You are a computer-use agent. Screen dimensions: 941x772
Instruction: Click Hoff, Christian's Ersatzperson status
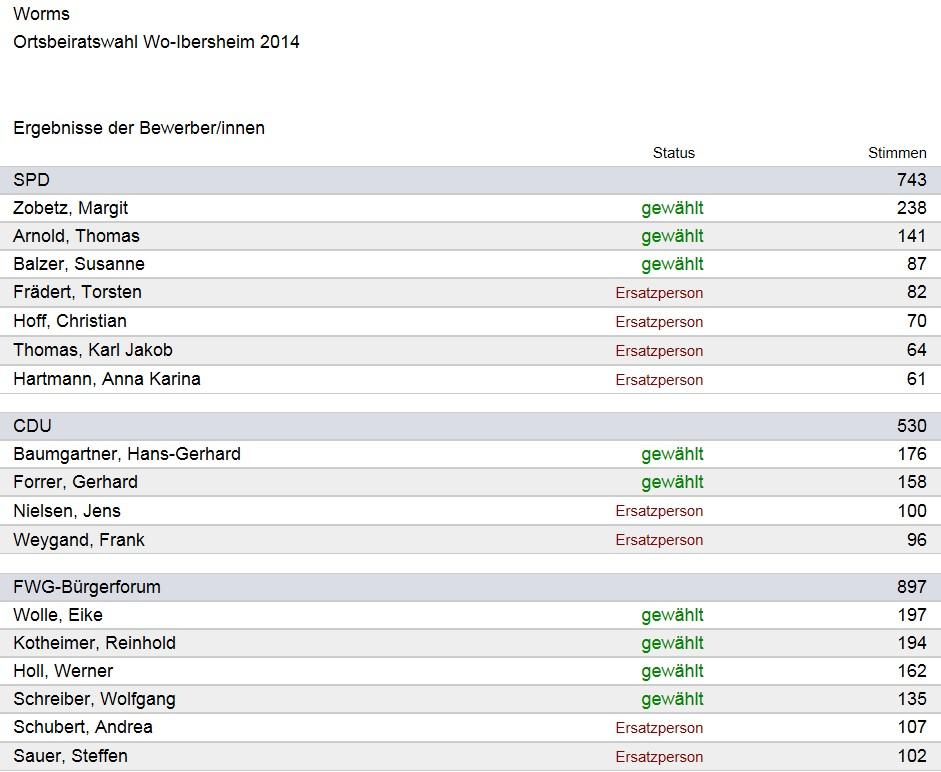(x=659, y=322)
